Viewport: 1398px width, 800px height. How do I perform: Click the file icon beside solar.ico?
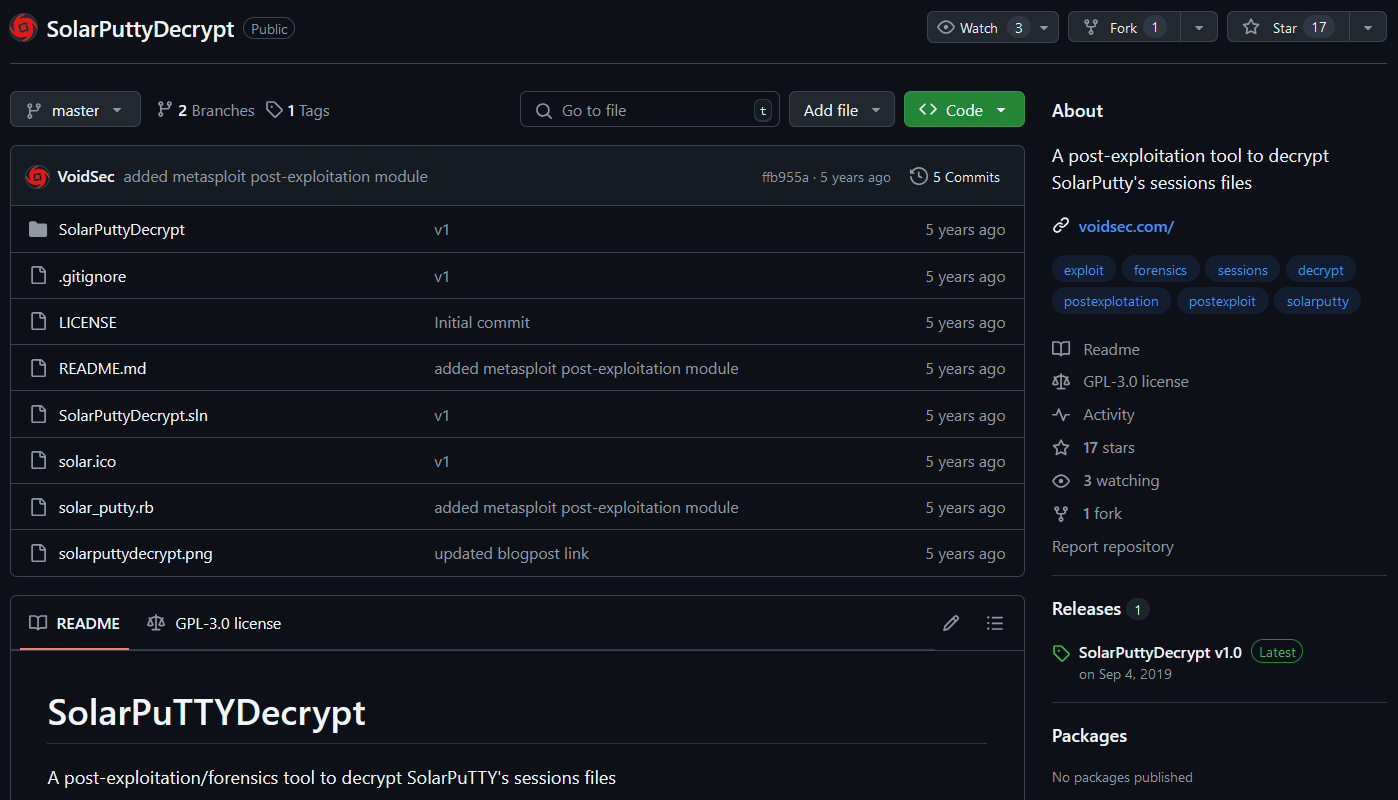[38, 461]
